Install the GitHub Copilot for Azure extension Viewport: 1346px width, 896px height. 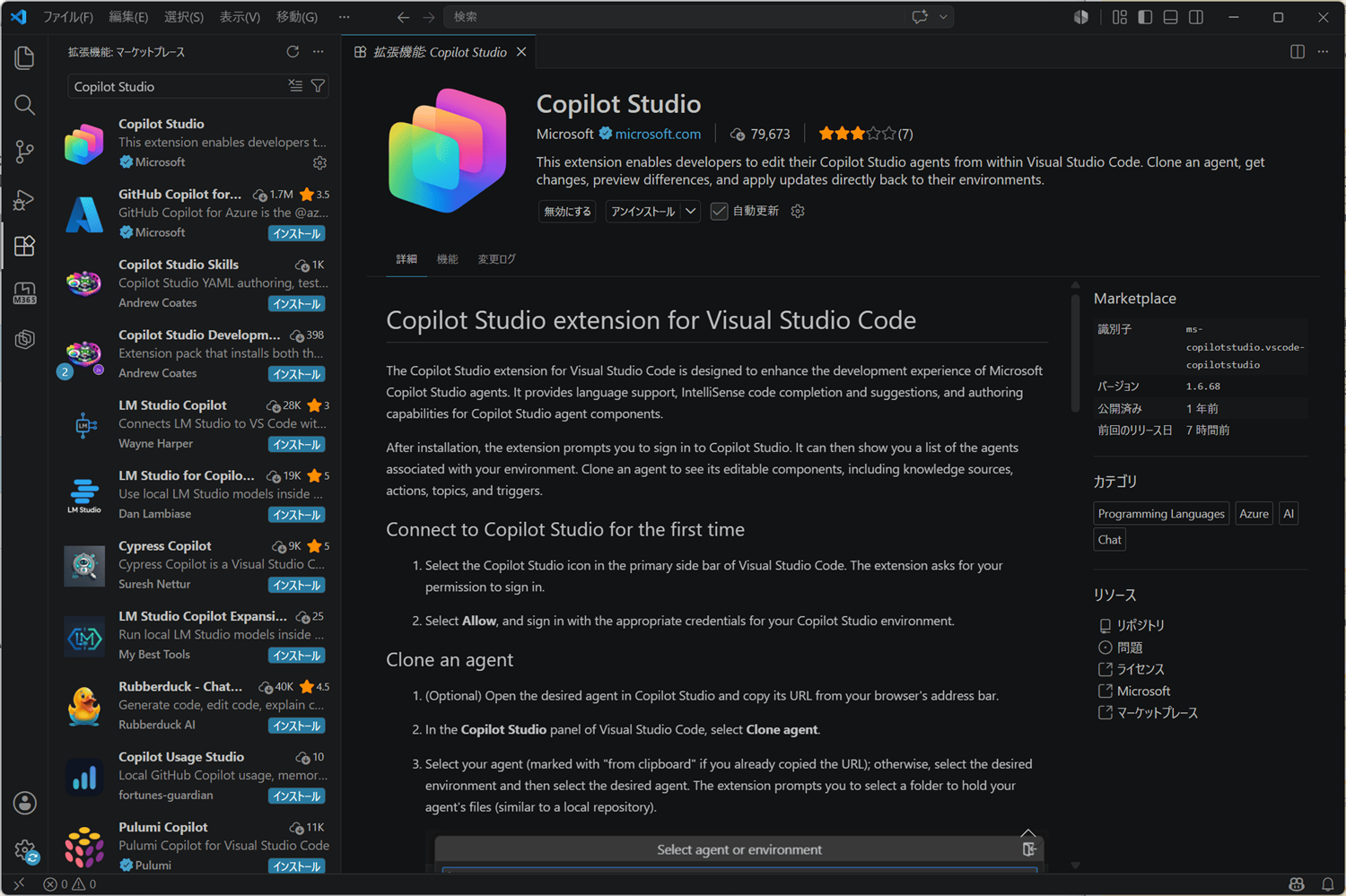click(297, 234)
